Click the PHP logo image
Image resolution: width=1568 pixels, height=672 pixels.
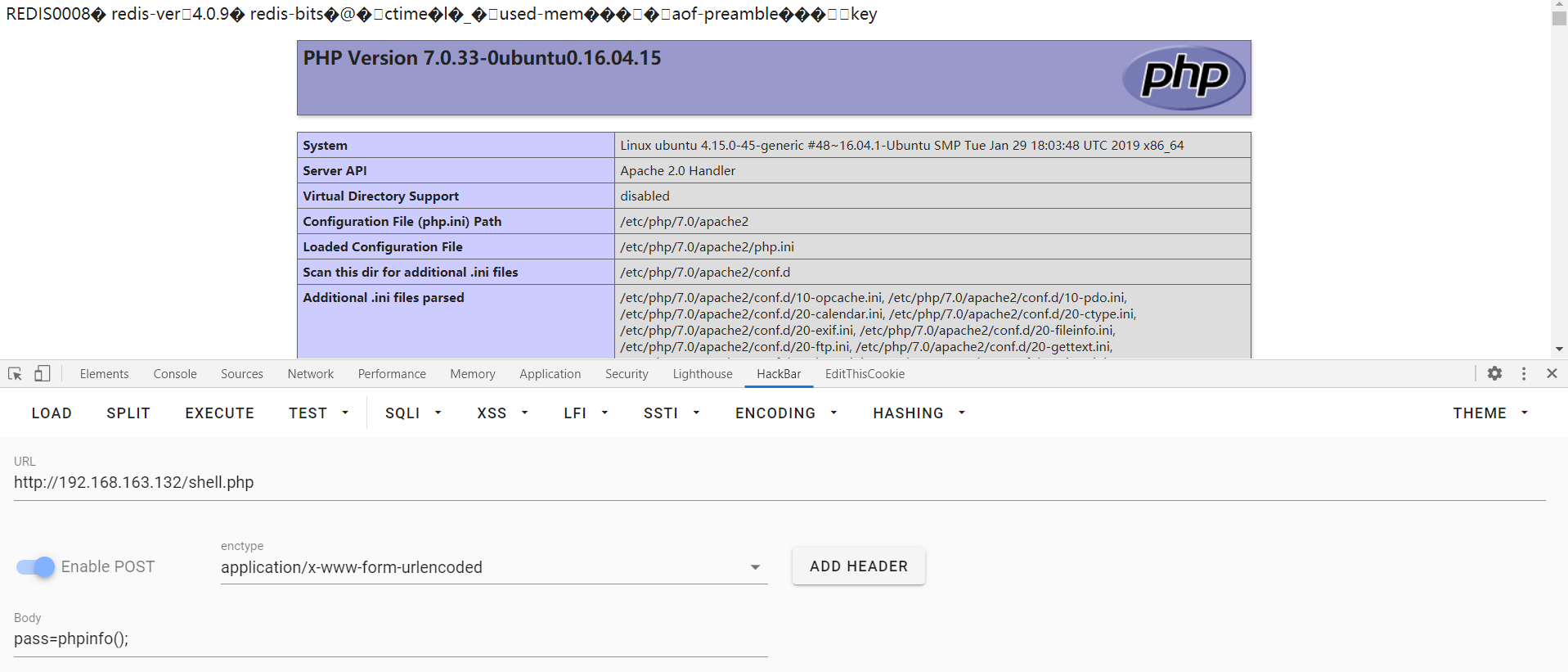point(1184,78)
